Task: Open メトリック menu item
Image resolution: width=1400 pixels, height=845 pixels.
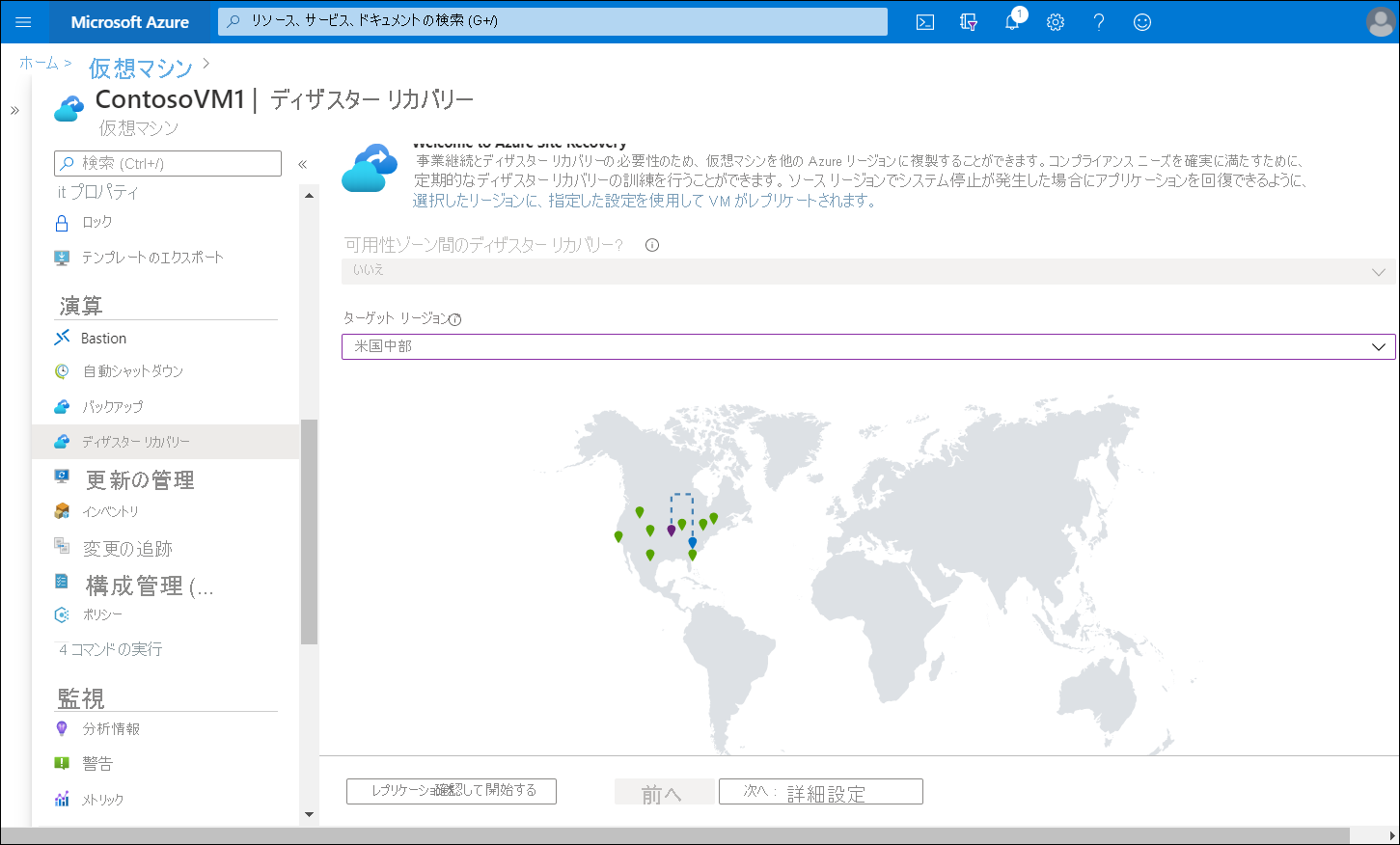Action: pyautogui.click(x=102, y=800)
